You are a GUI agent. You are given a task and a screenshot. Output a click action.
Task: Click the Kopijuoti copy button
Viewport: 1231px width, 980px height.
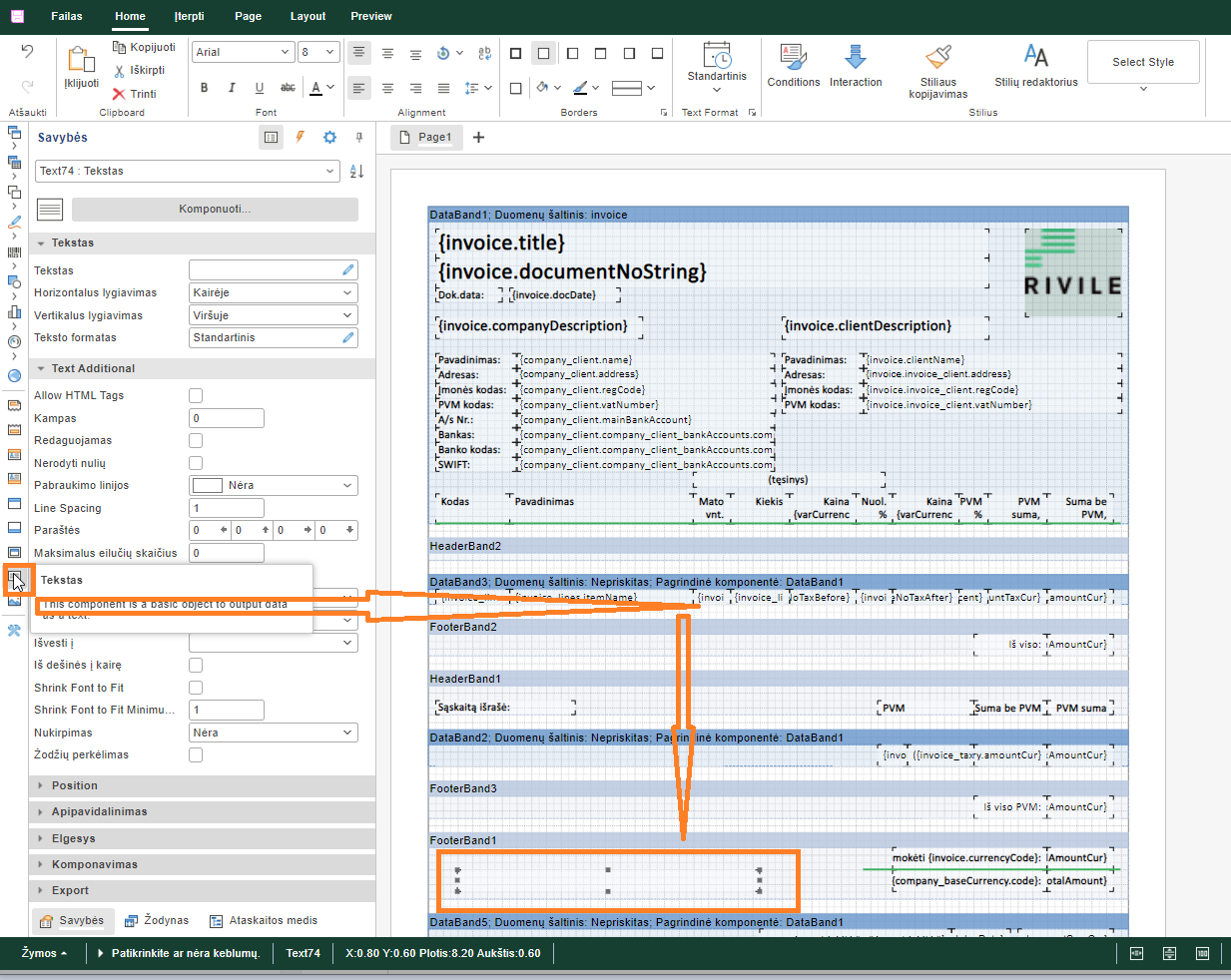(144, 47)
